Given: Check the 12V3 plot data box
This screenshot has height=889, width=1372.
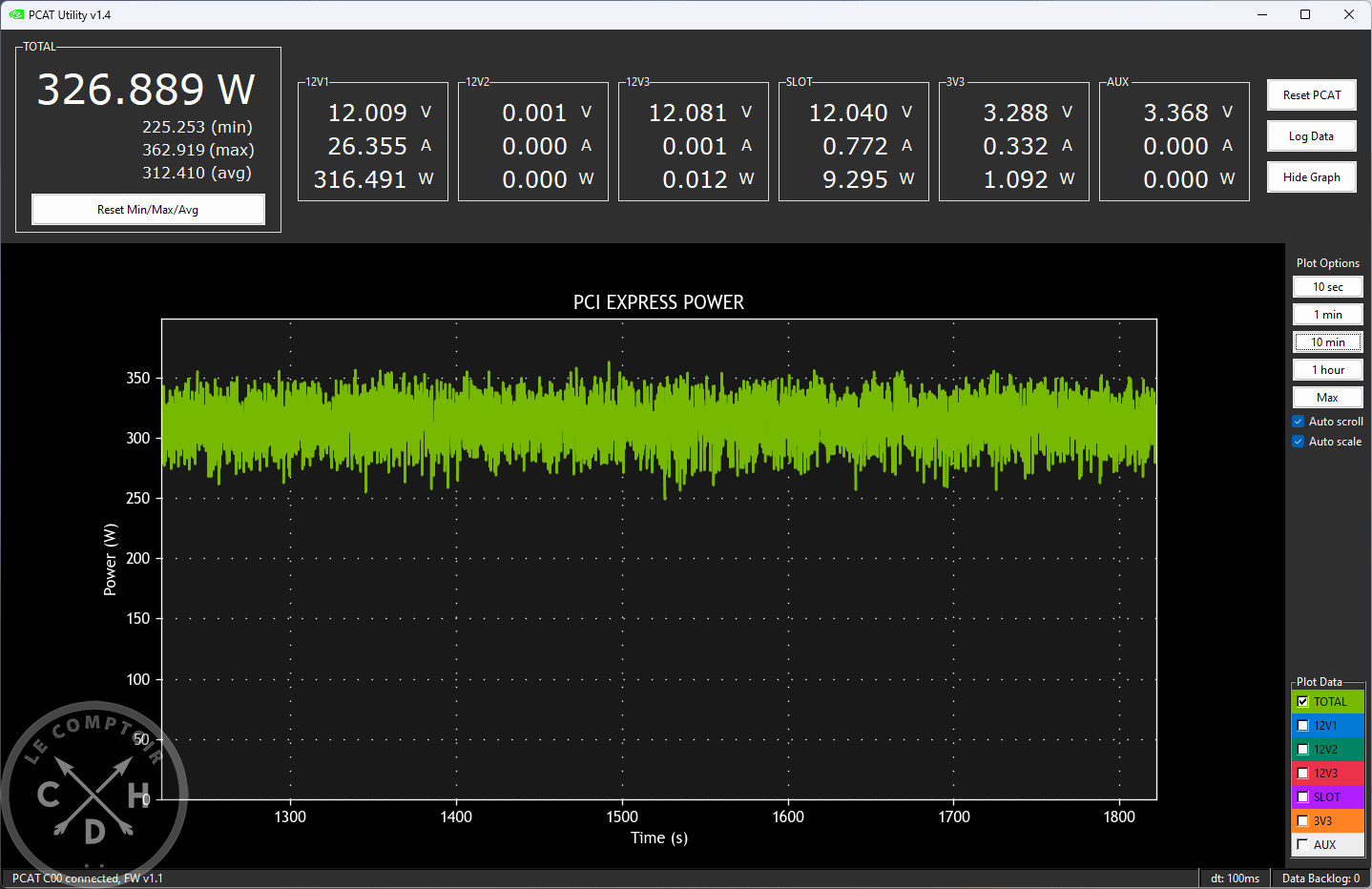Looking at the screenshot, I should (x=1302, y=774).
